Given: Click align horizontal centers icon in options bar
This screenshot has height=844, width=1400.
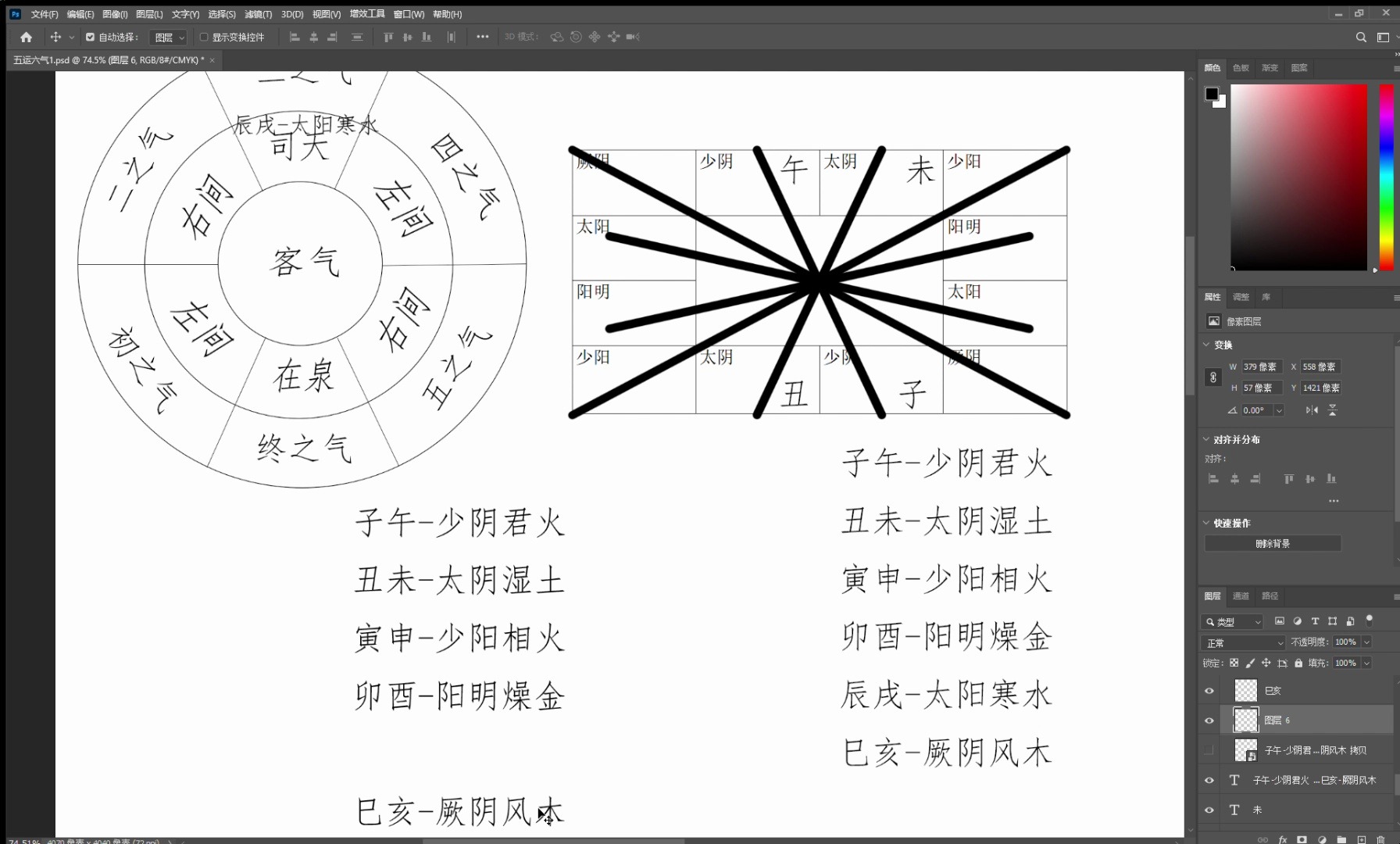Looking at the screenshot, I should pos(313,37).
